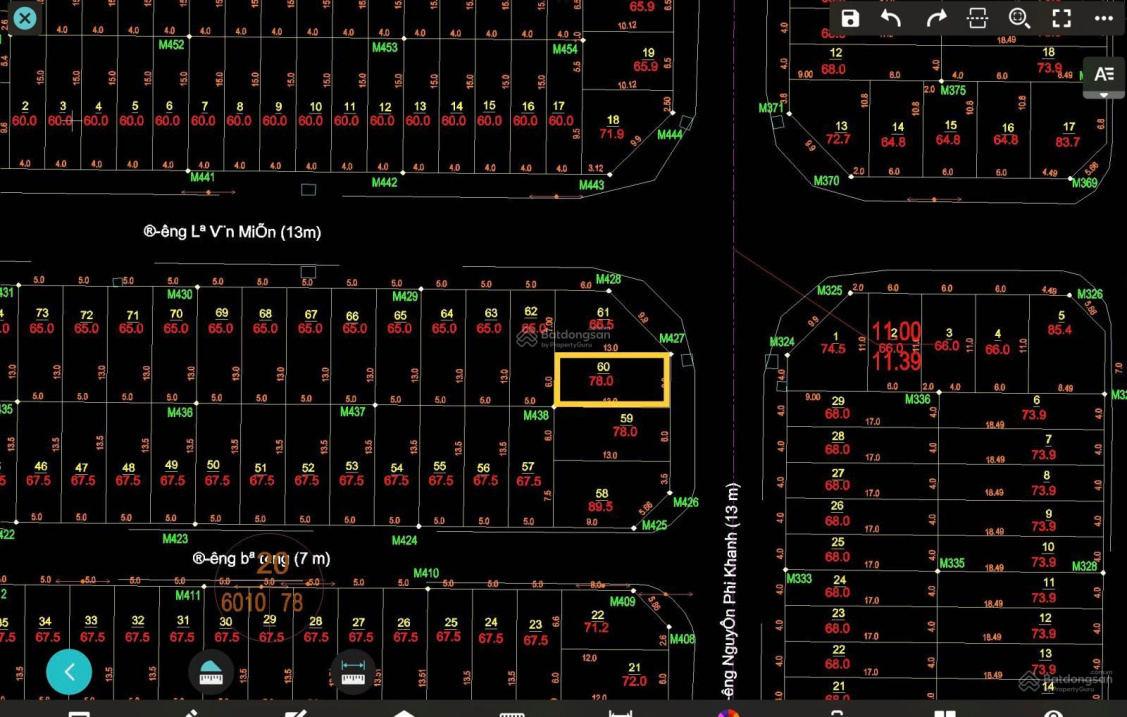Click lot 59 with area 78.0
Screen dimensions: 1127x717
point(625,426)
